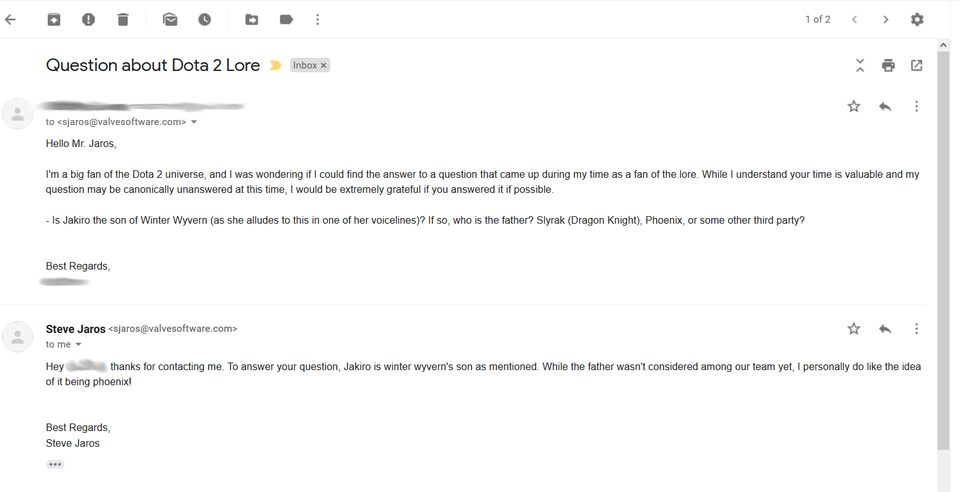
Task: Show trimmed content ellipsis below signature
Action: [x=55, y=464]
